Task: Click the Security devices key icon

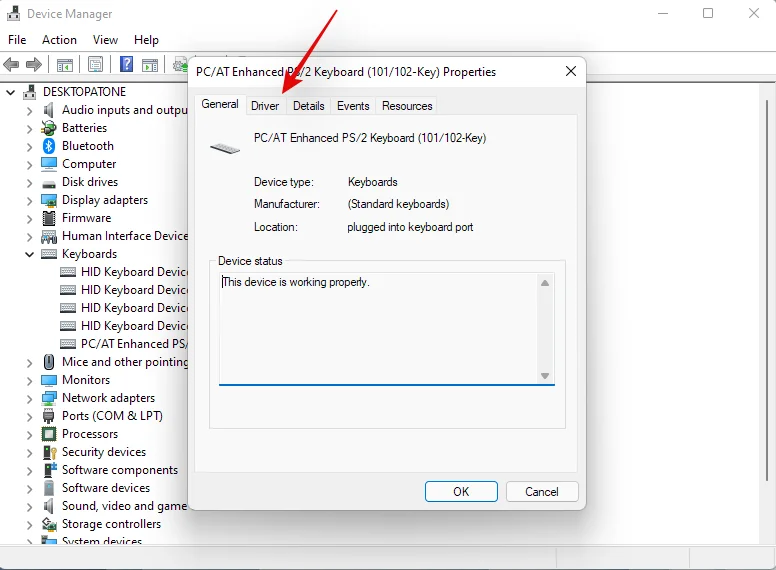Action: [x=49, y=452]
